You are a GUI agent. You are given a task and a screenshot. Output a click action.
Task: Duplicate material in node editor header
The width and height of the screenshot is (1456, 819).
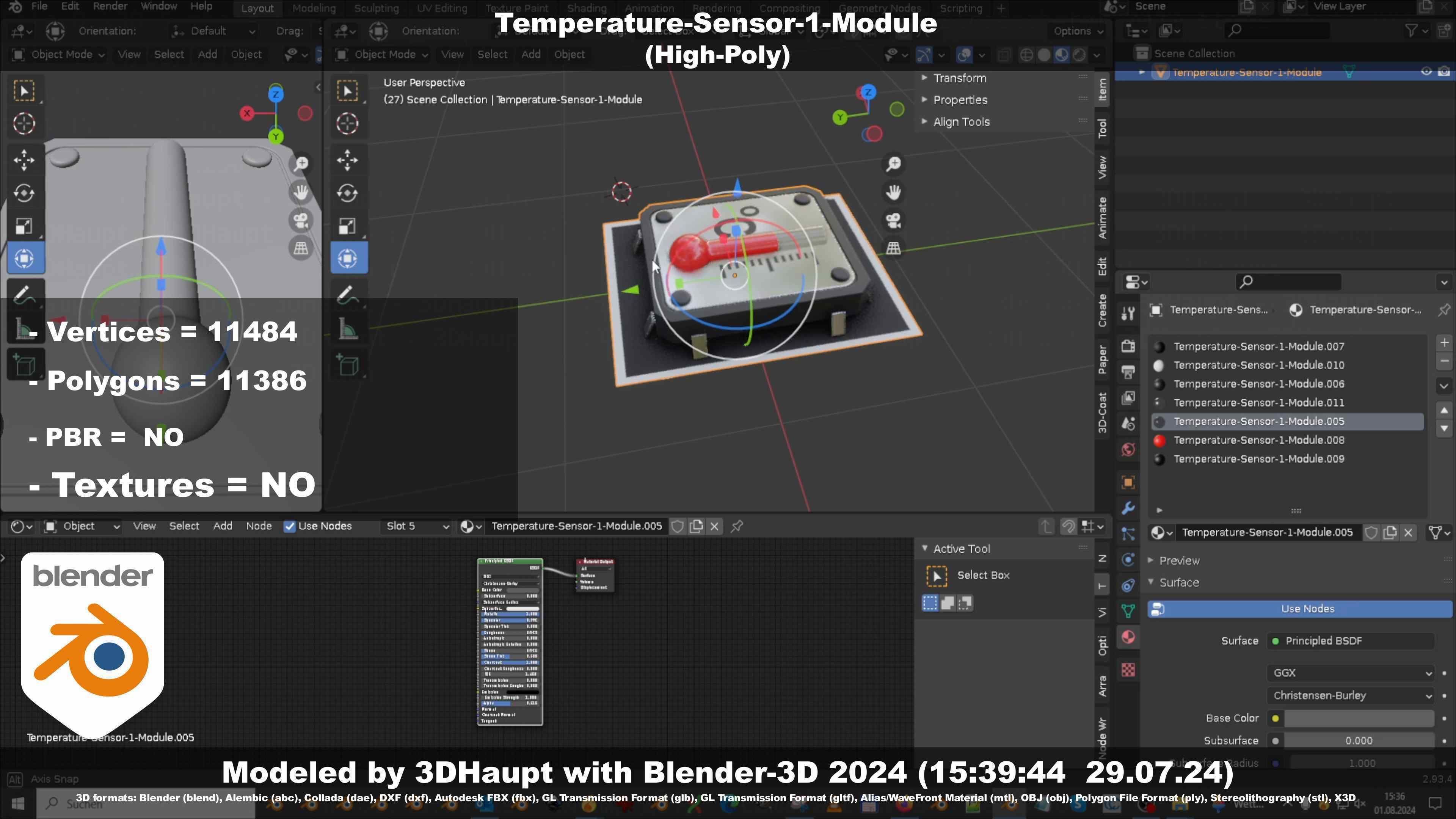tap(697, 526)
